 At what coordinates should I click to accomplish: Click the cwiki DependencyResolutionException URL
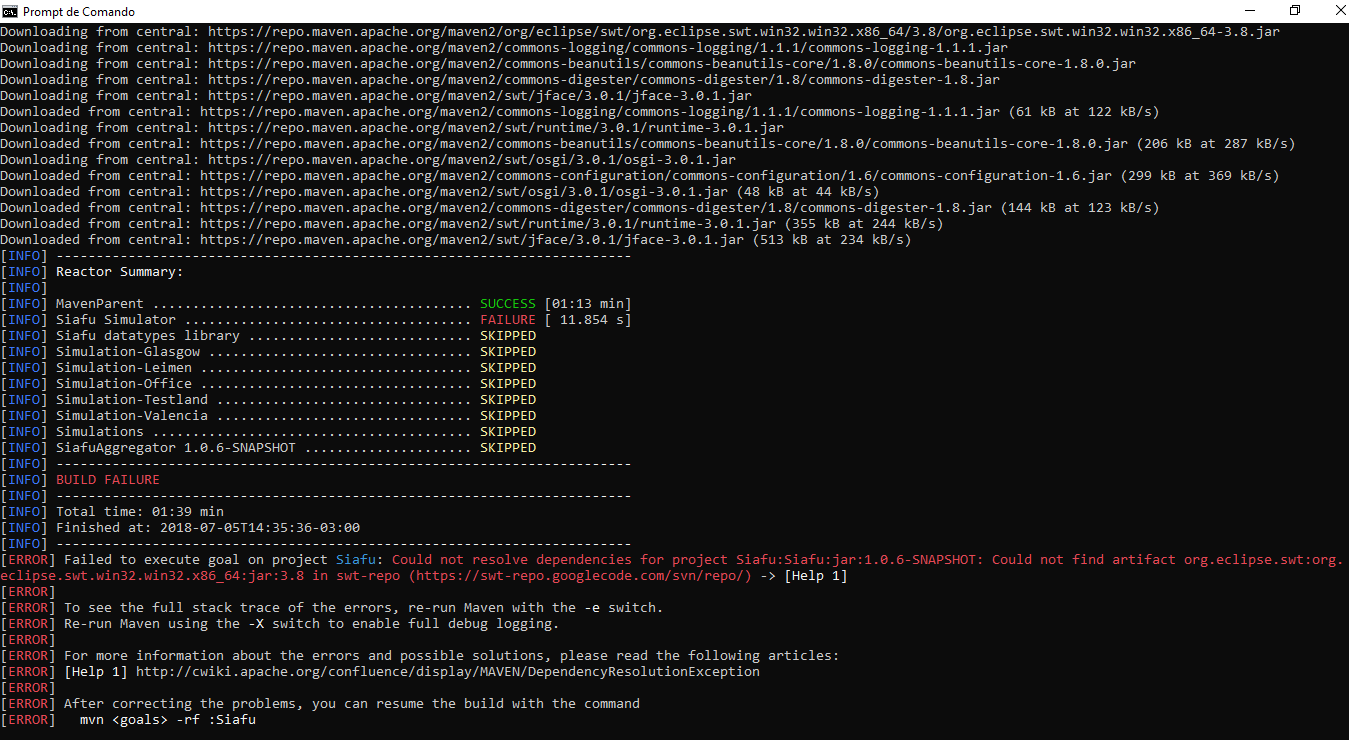point(448,672)
